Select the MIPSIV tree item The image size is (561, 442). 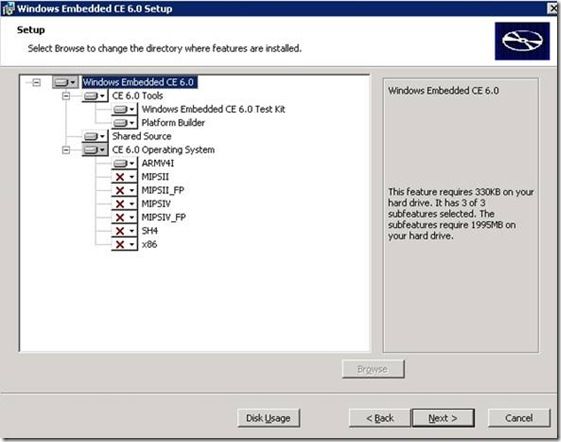point(156,204)
